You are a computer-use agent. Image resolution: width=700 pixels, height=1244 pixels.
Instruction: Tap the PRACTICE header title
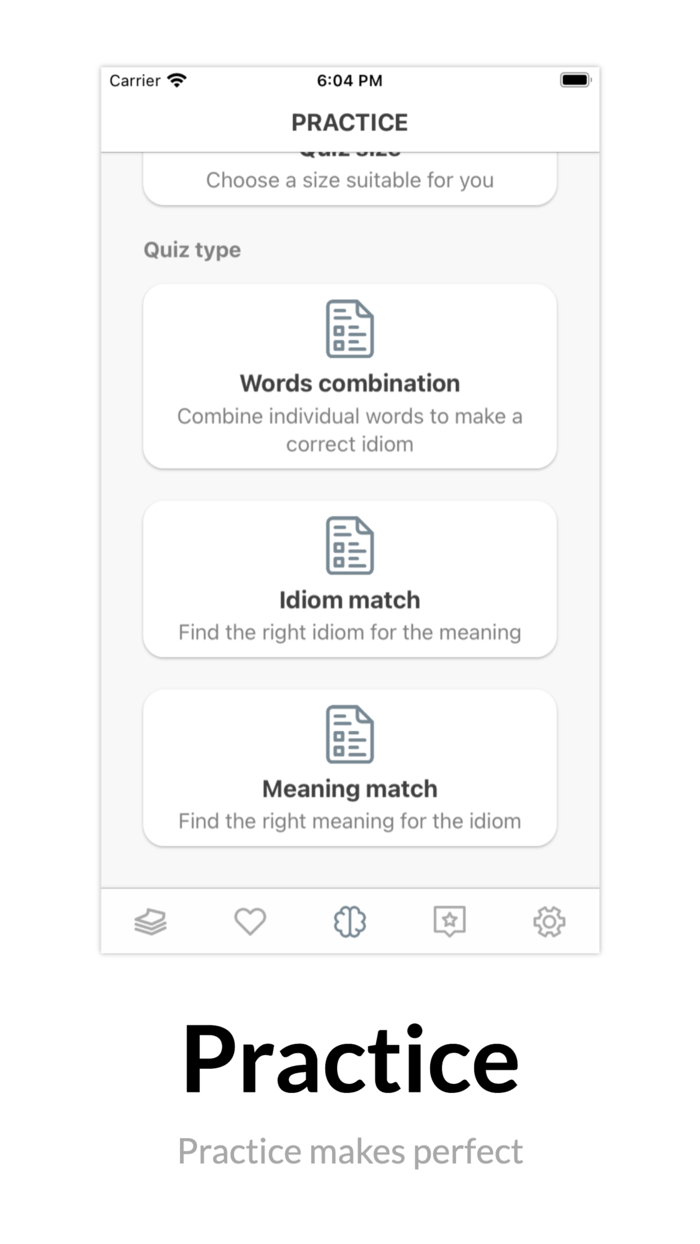(x=350, y=123)
